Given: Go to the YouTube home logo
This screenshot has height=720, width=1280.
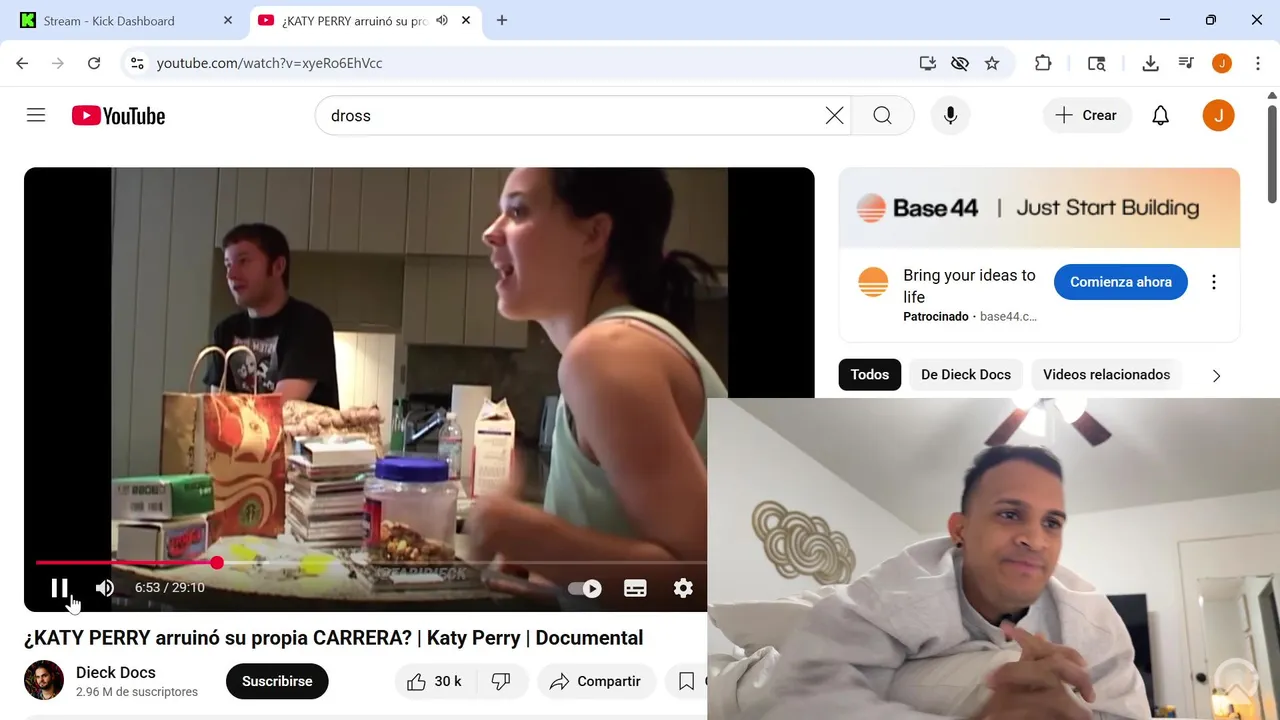Looking at the screenshot, I should (118, 116).
